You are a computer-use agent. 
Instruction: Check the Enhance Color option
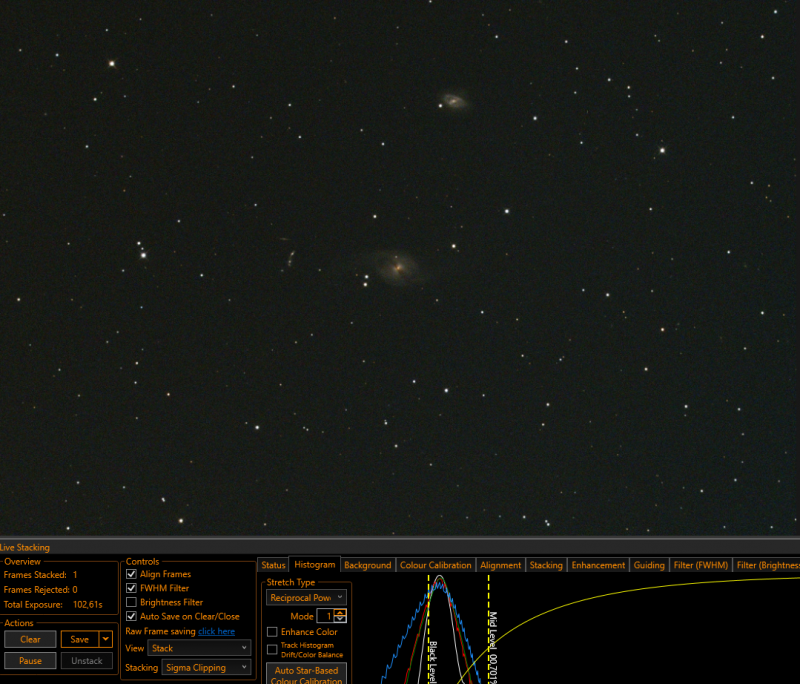pyautogui.click(x=272, y=632)
